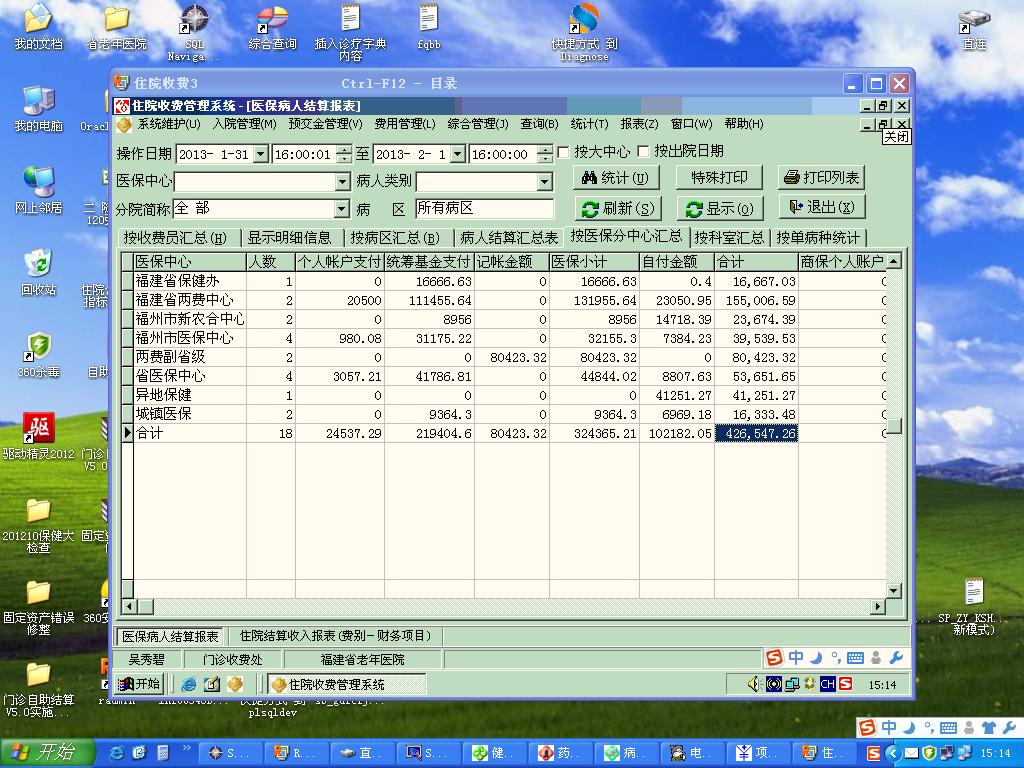Viewport: 1024px width, 768px height.
Task: Click 显示(O) button
Action: pos(720,209)
